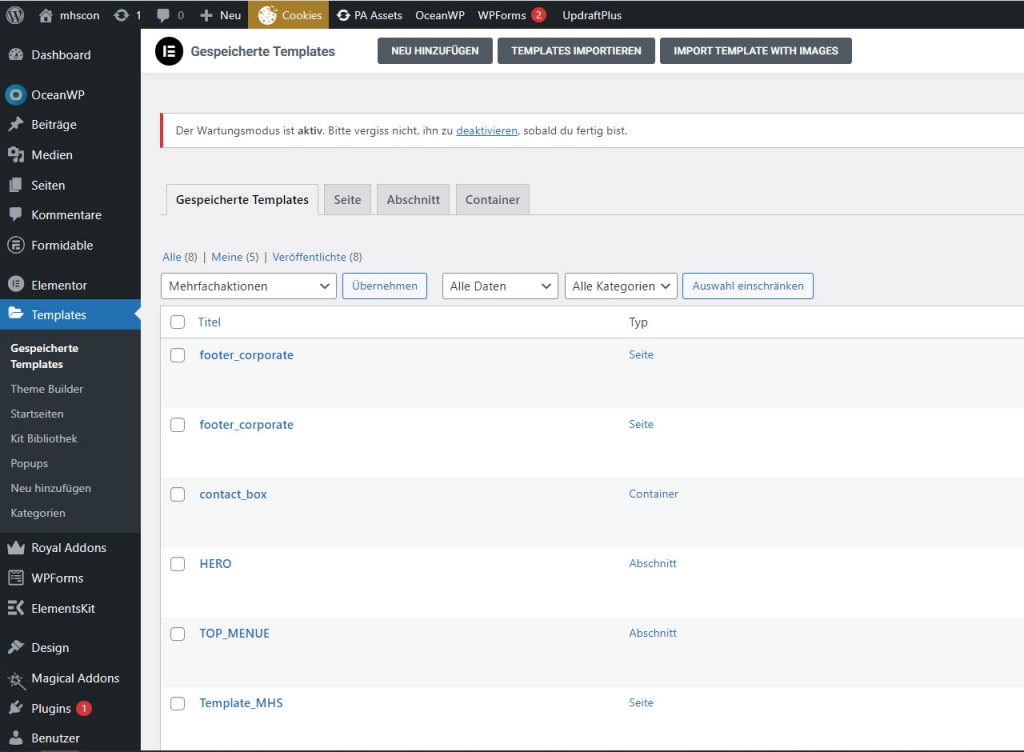1024x752 pixels.
Task: Click the deaktivieren link in maintenance notice
Action: [x=487, y=131]
